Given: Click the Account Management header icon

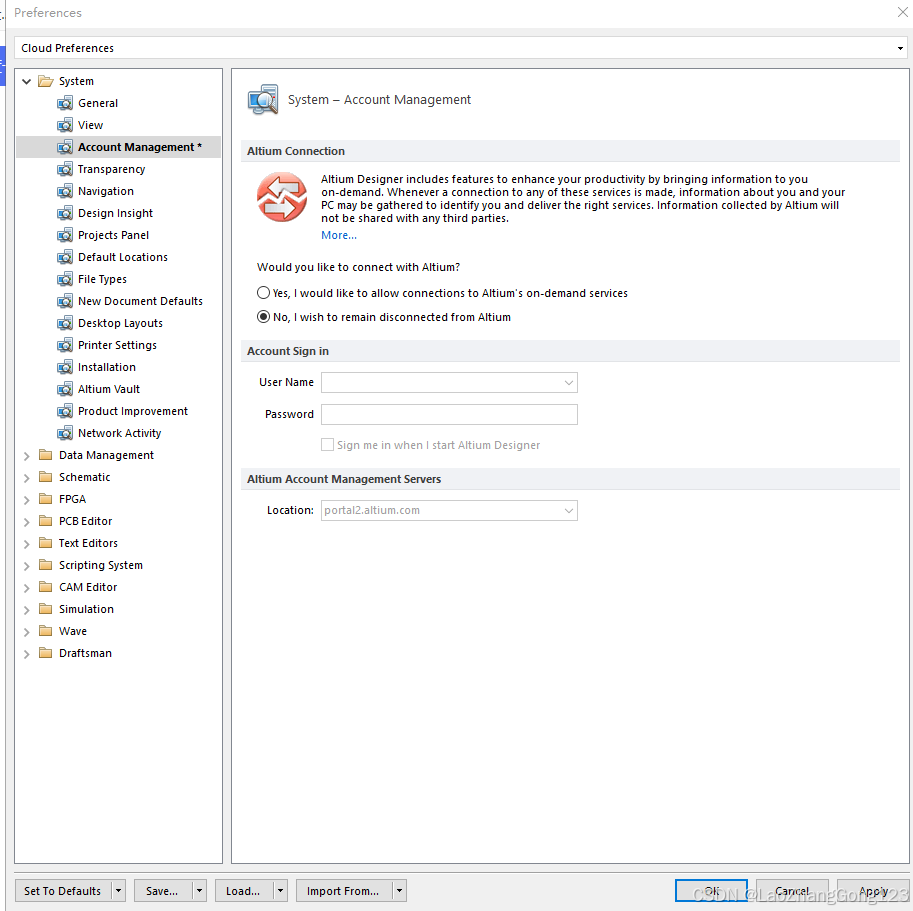Looking at the screenshot, I should tap(263, 100).
